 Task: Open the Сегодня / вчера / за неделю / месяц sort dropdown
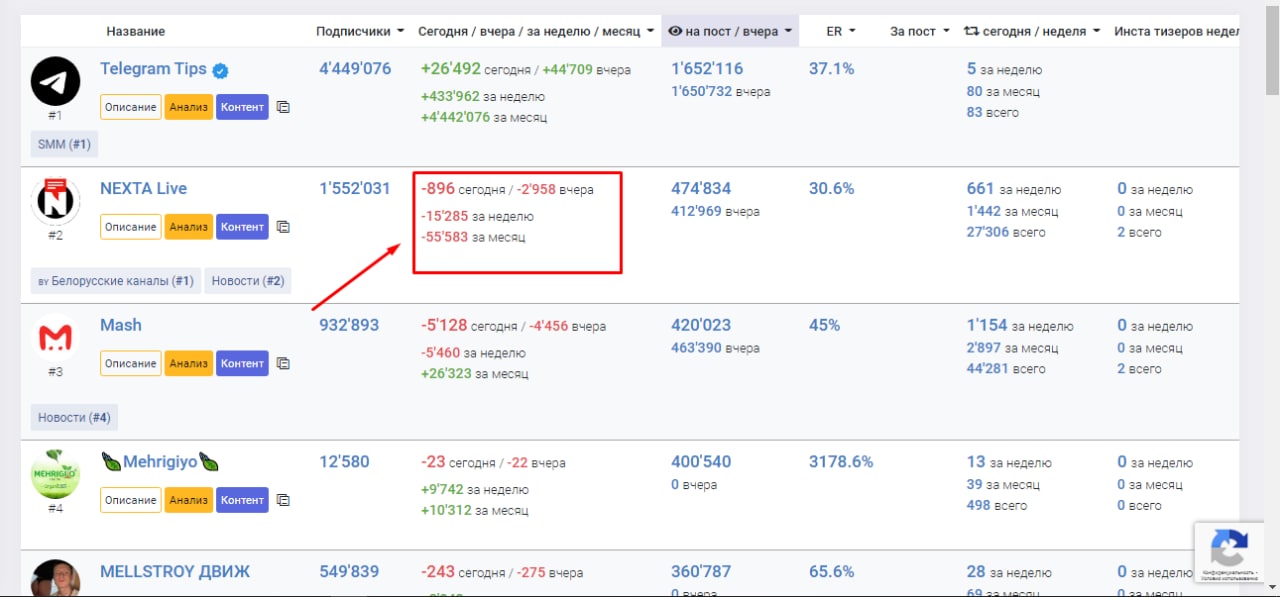(x=536, y=31)
